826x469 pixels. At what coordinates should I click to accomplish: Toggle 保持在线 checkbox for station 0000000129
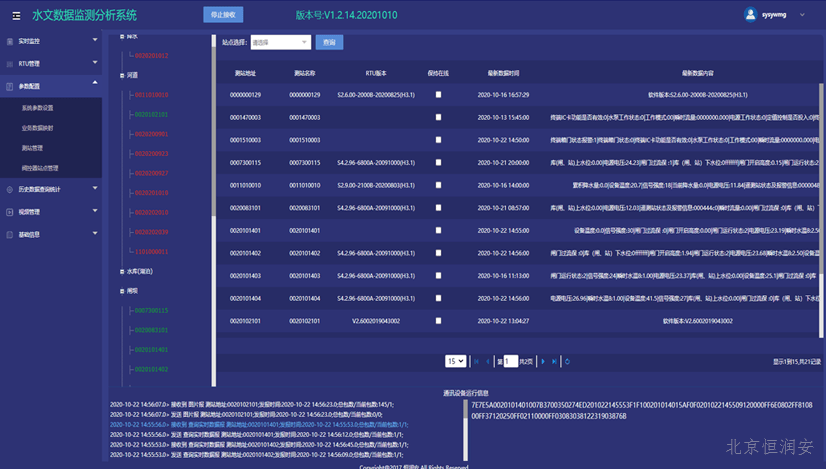point(438,95)
